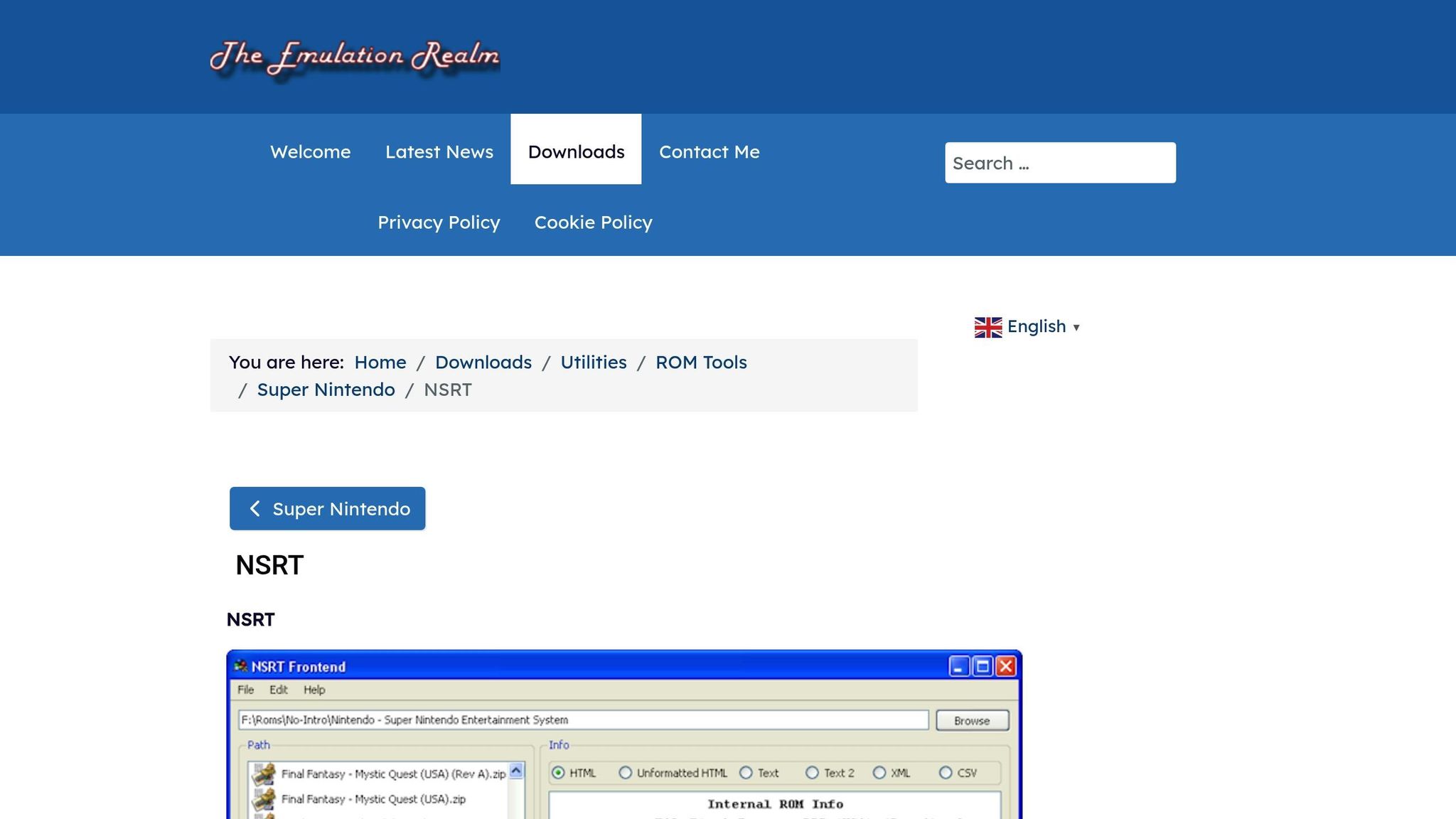Choose the XML radio option
Image resolution: width=1456 pixels, height=819 pixels.
tap(879, 773)
